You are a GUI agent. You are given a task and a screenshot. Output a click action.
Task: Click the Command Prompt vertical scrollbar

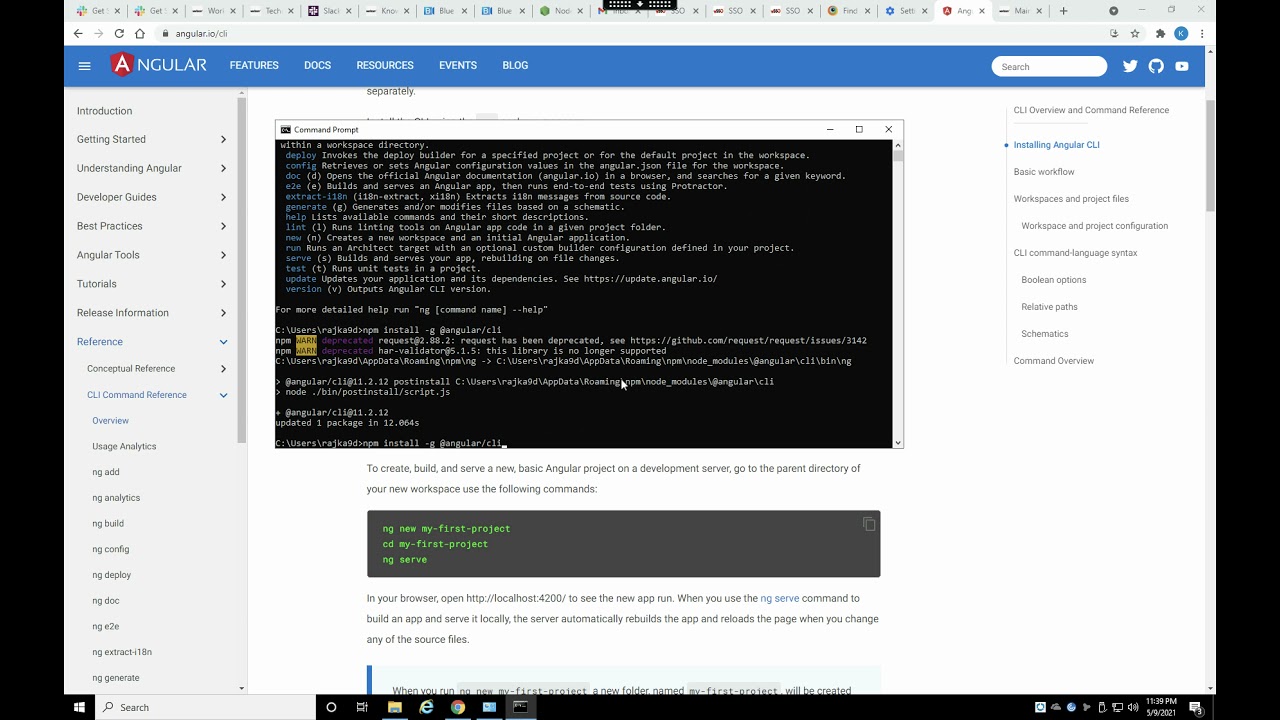(x=897, y=293)
